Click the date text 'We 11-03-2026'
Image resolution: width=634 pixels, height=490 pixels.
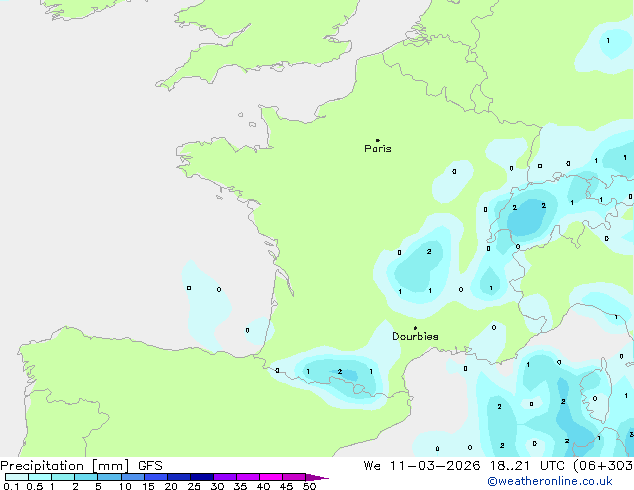[x=422, y=466]
